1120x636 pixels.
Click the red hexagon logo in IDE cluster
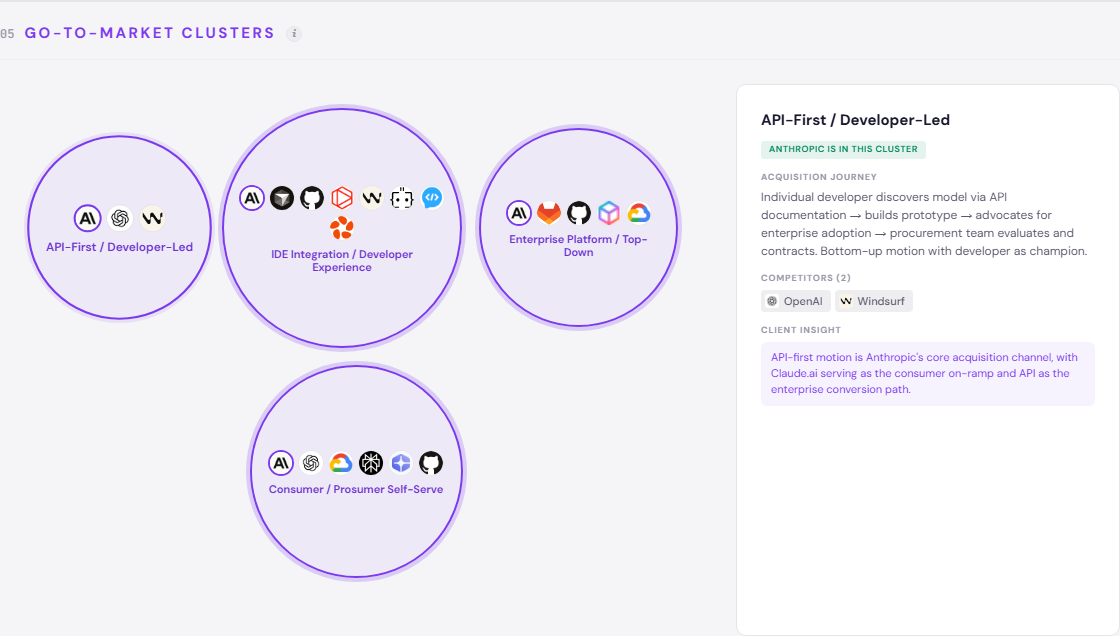pyautogui.click(x=342, y=198)
